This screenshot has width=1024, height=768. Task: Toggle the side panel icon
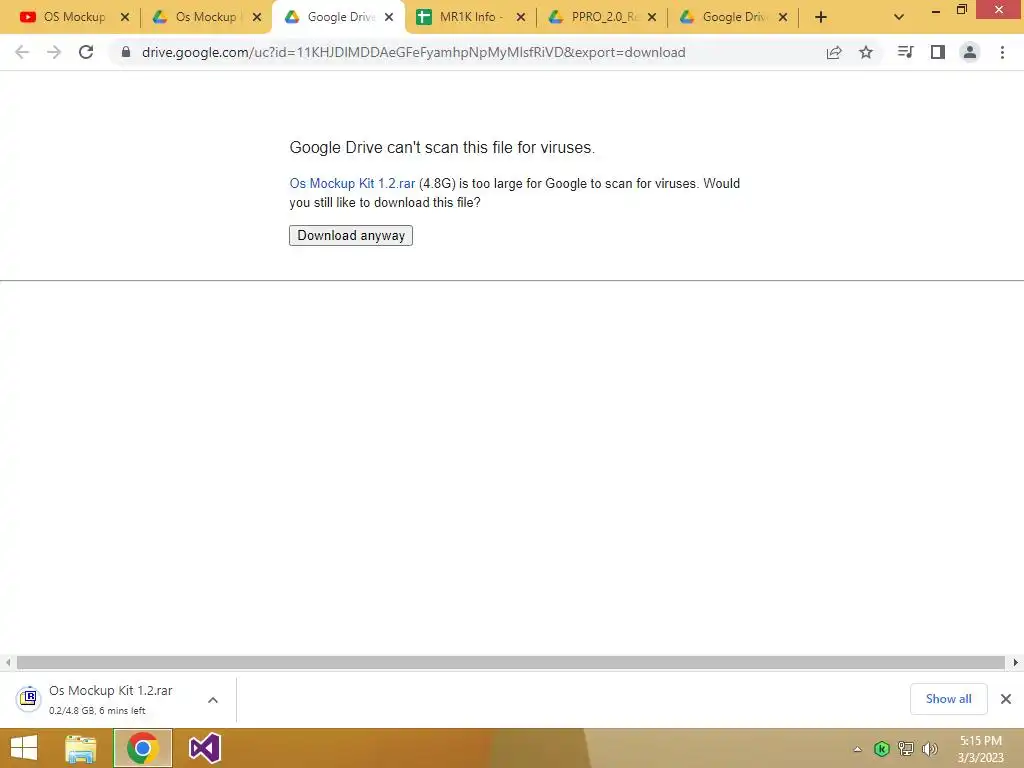pyautogui.click(x=938, y=52)
